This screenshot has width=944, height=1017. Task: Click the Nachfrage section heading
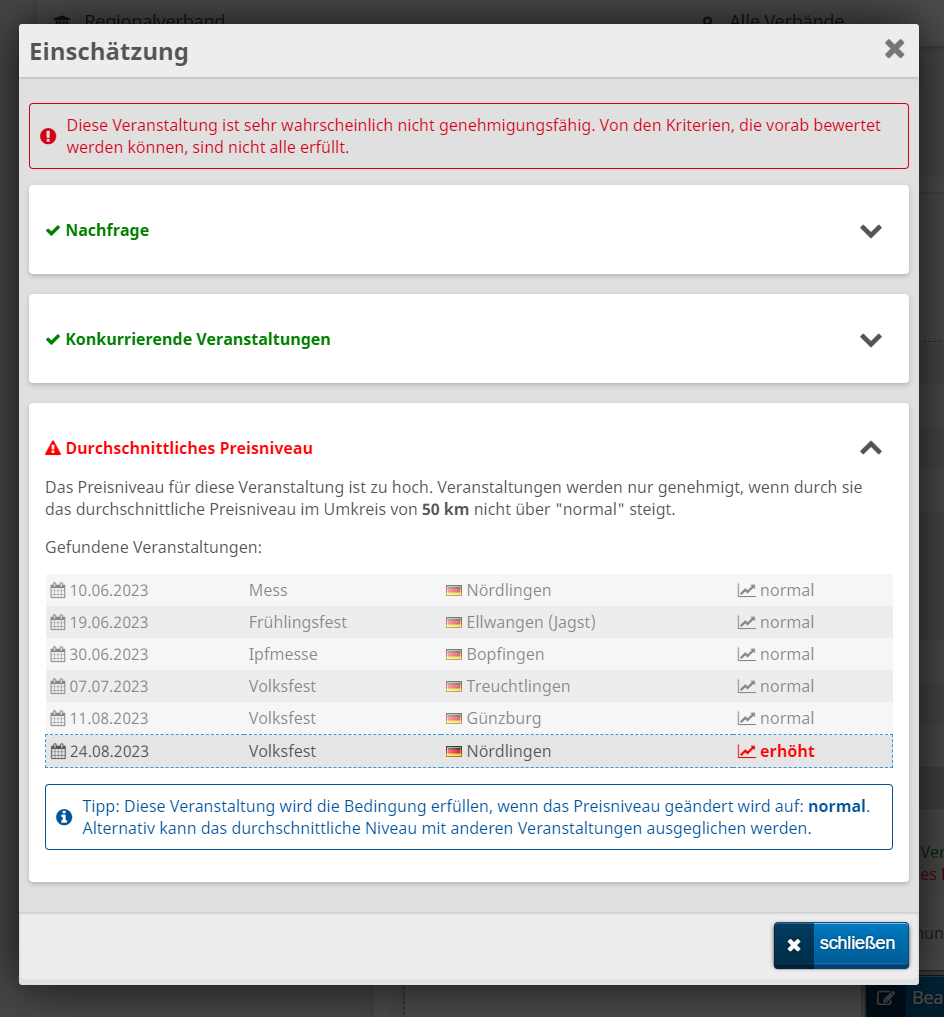tap(107, 231)
